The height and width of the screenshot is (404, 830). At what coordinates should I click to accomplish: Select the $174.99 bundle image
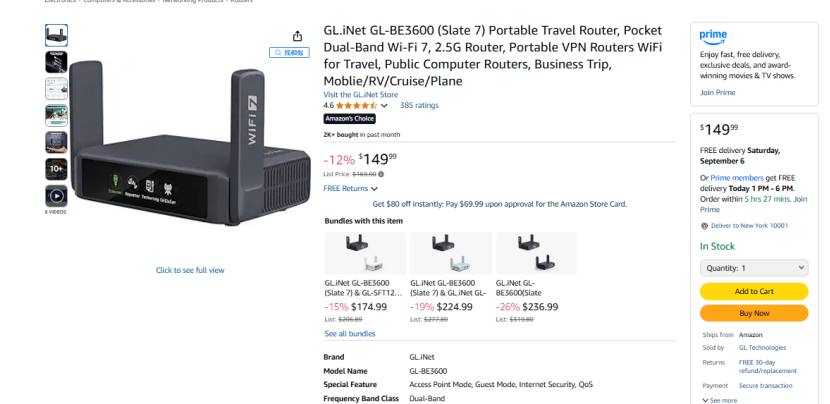pyautogui.click(x=365, y=253)
